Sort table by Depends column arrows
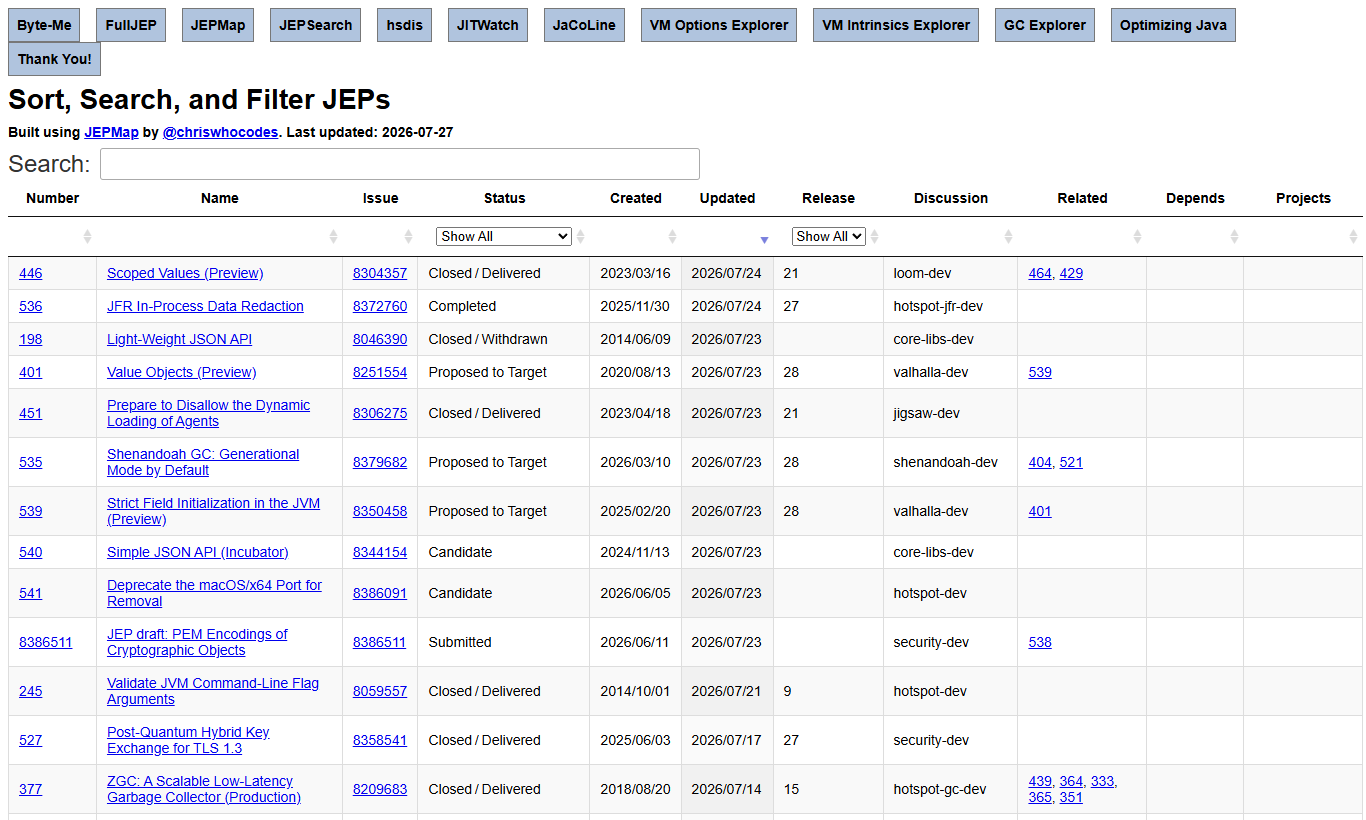 coord(1234,237)
